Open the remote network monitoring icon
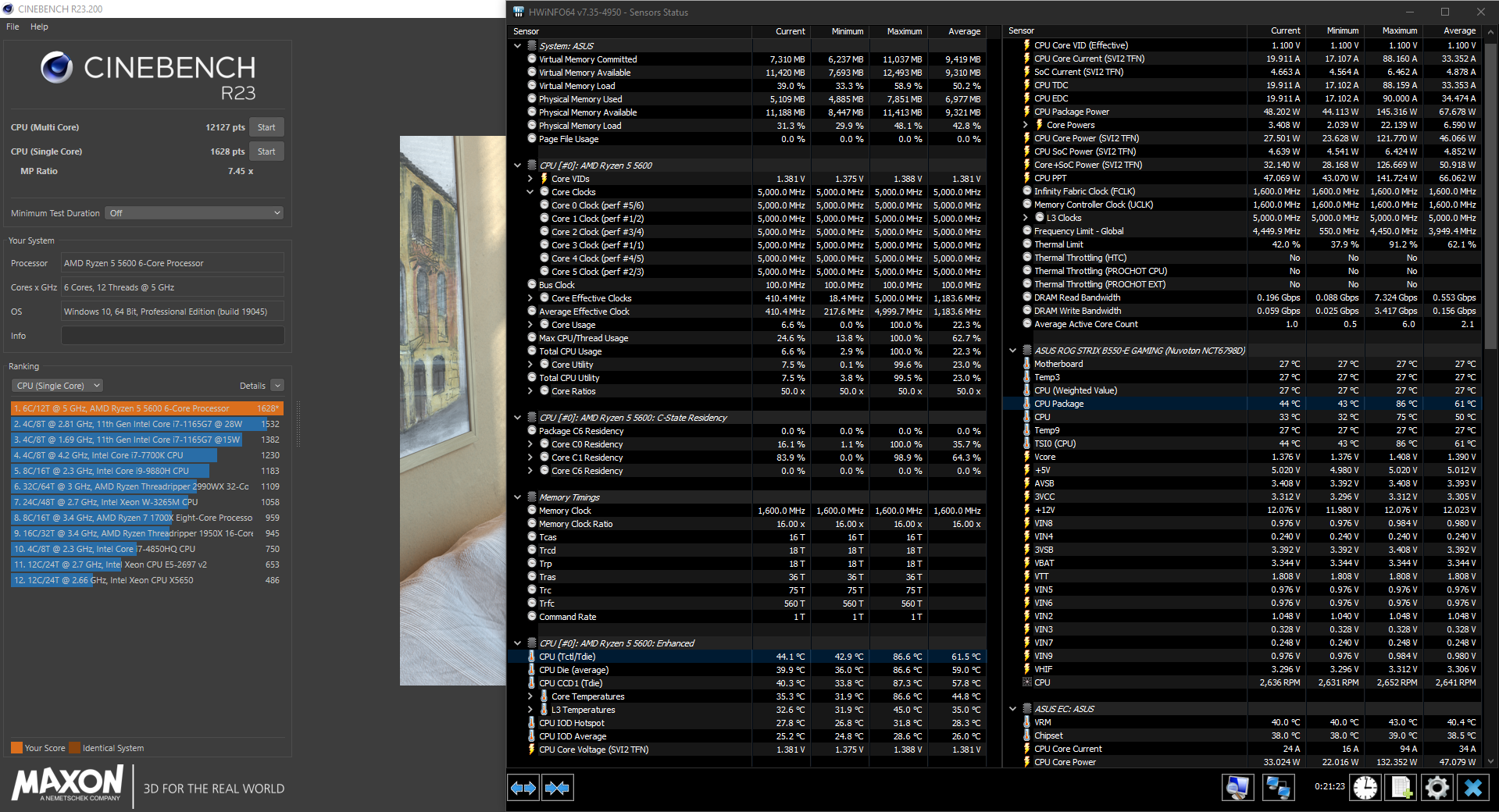This screenshot has height=812, width=1499. point(1278,787)
